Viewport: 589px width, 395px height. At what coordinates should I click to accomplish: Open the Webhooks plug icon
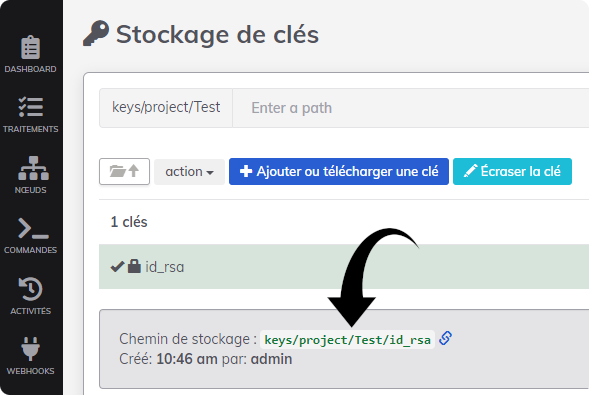[30, 349]
